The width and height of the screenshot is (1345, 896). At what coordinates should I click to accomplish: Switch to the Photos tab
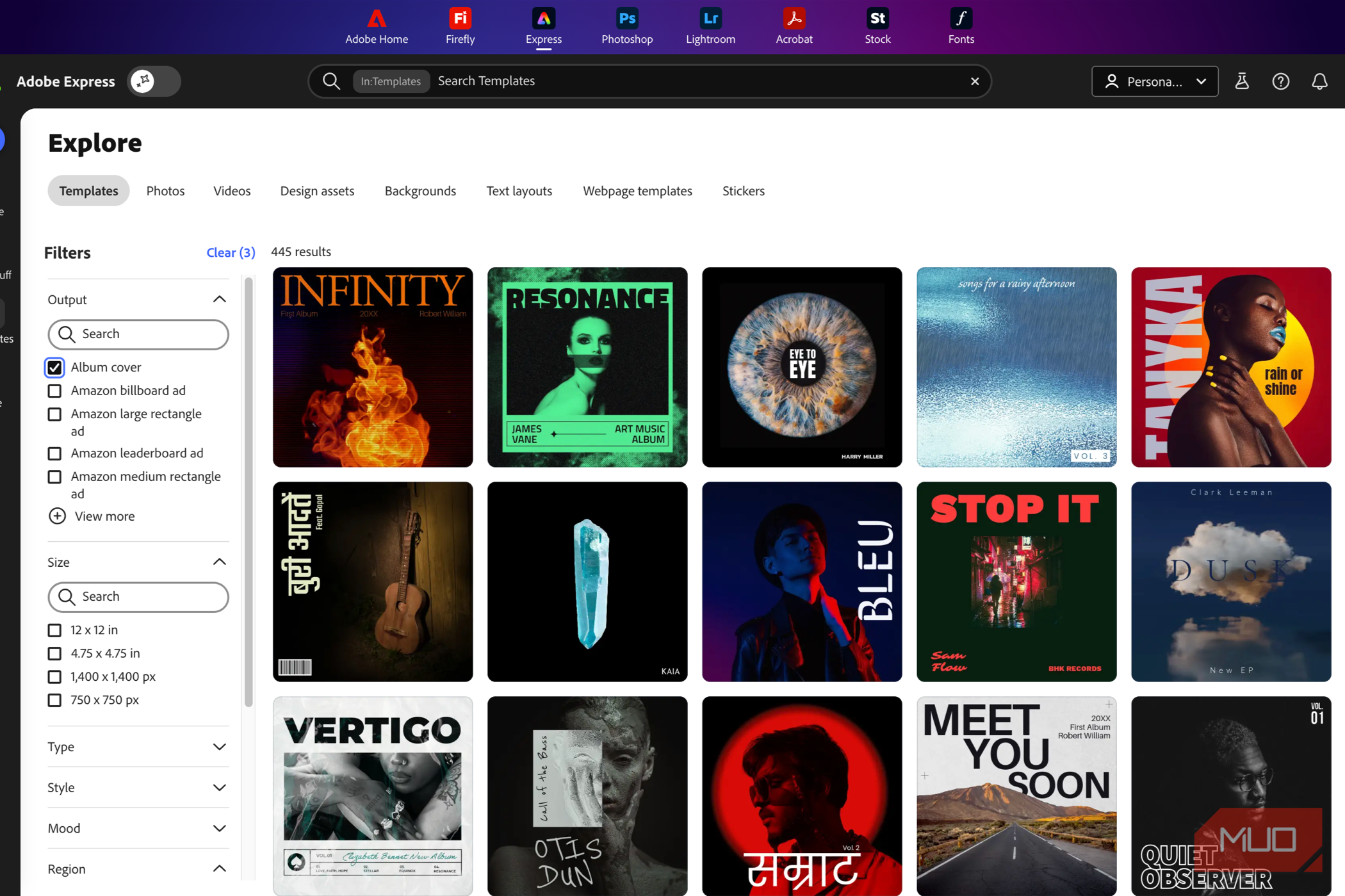pyautogui.click(x=165, y=191)
